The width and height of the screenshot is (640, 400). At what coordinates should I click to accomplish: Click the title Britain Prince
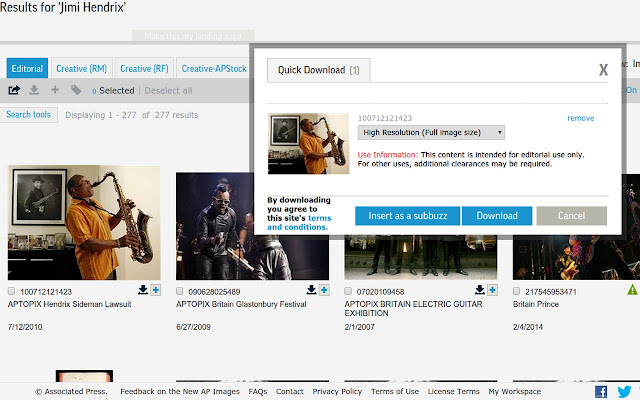pyautogui.click(x=536, y=304)
